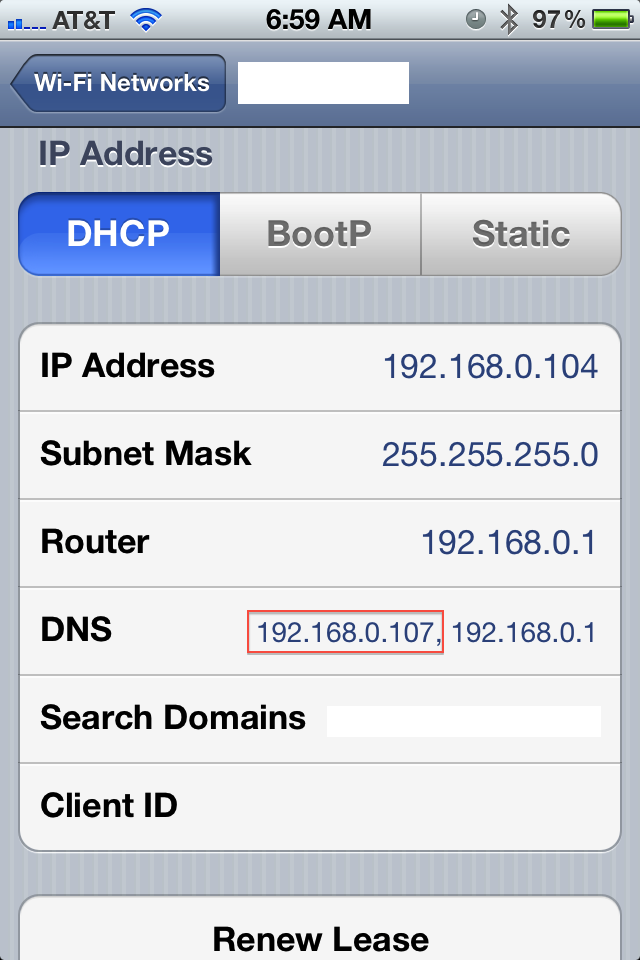The height and width of the screenshot is (960, 640).
Task: Tap the AT&T carrier label
Action: [83, 20]
